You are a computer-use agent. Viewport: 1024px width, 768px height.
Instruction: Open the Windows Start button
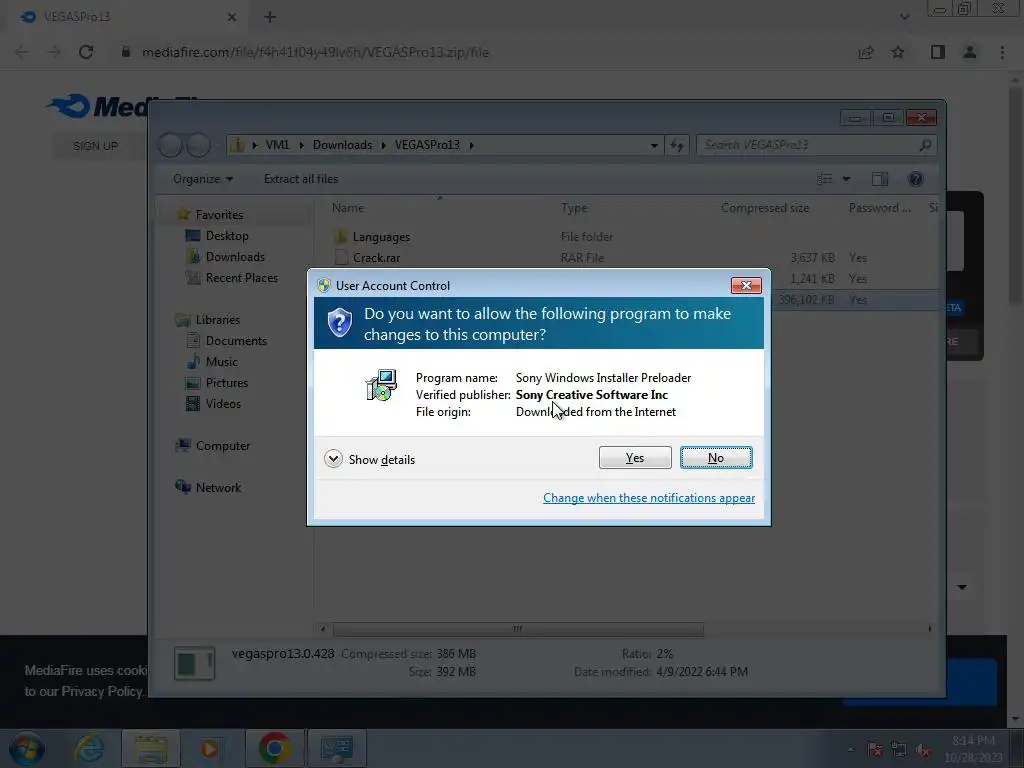click(26, 748)
